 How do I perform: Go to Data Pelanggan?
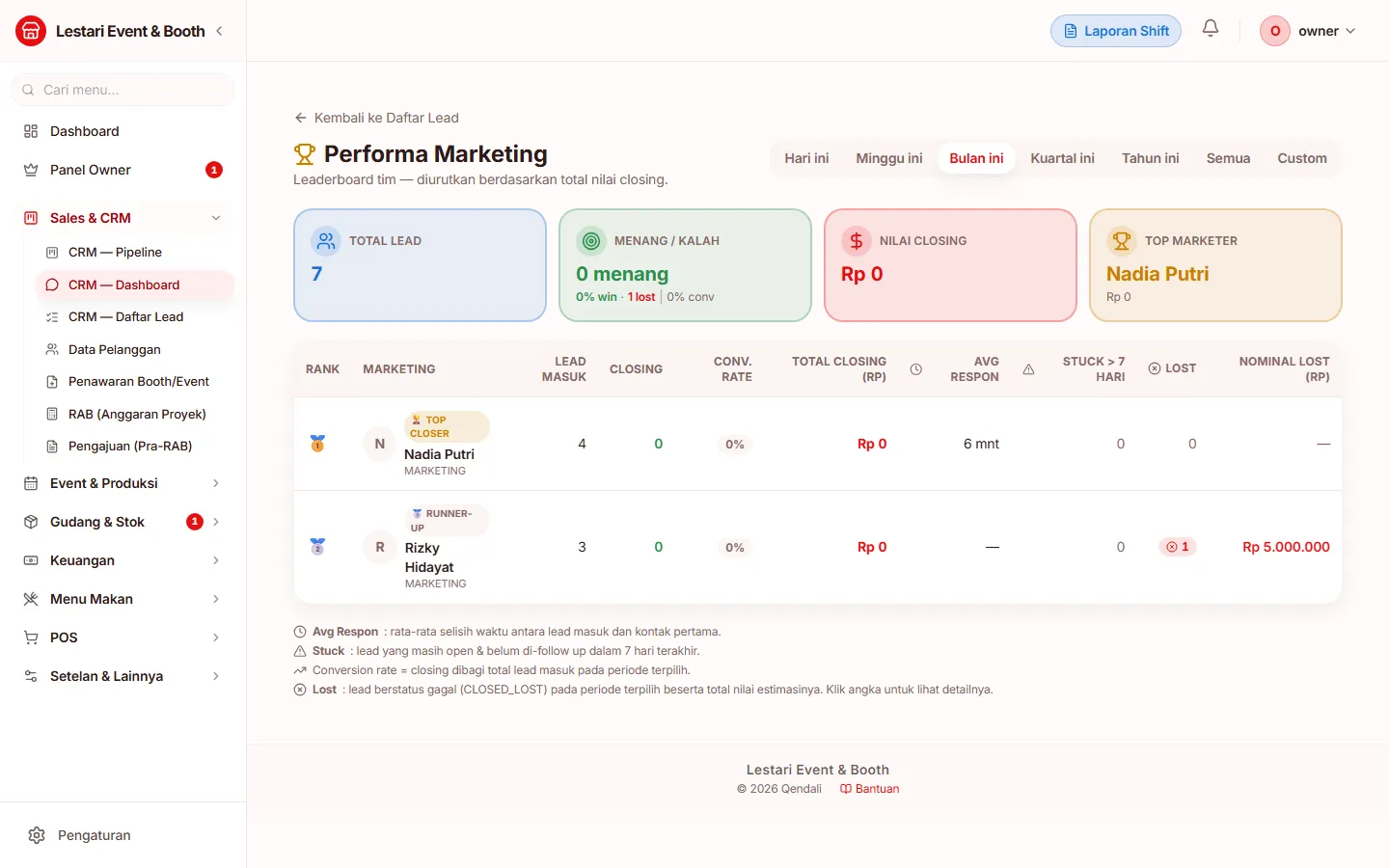click(x=135, y=349)
